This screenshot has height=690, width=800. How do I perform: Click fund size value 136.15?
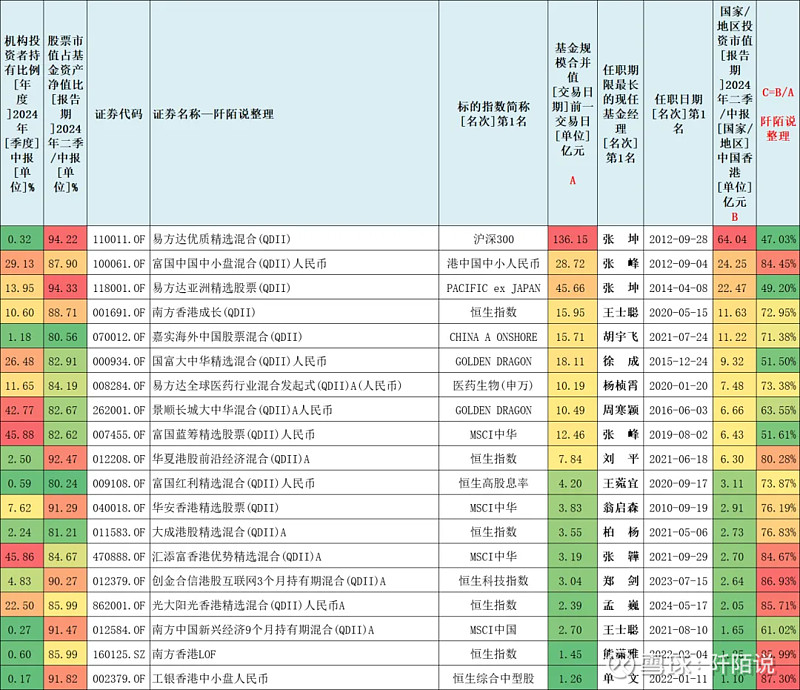(570, 239)
